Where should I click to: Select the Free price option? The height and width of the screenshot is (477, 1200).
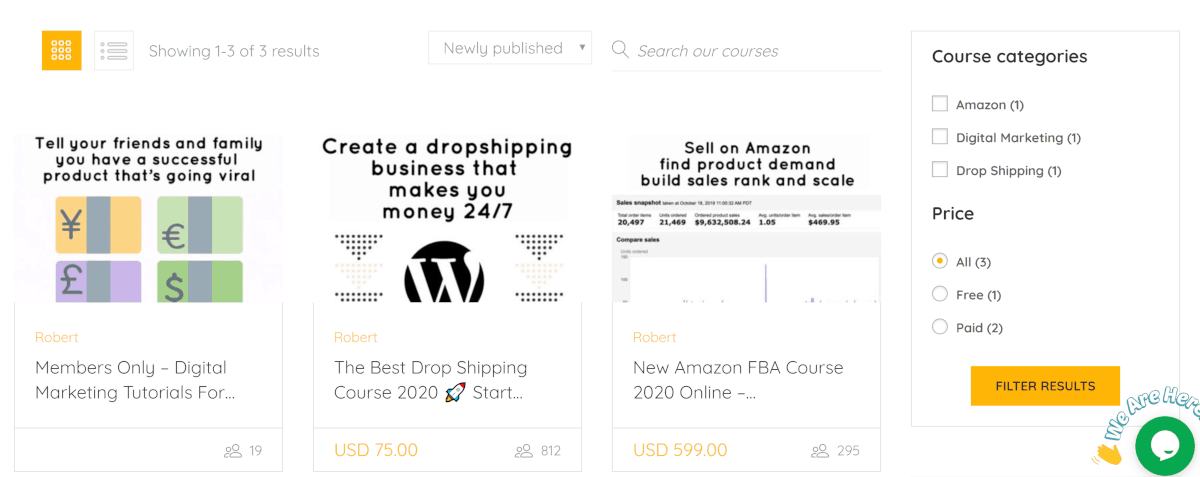939,294
